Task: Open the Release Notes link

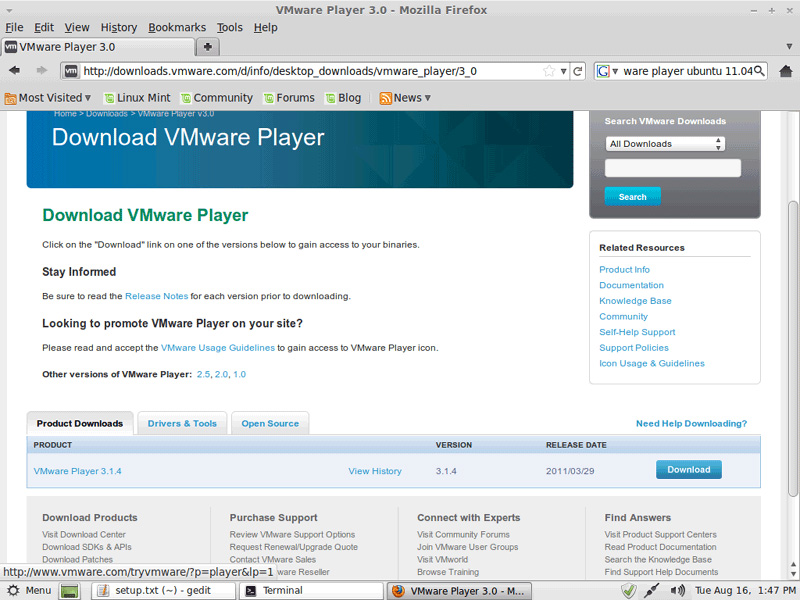Action: point(156,296)
